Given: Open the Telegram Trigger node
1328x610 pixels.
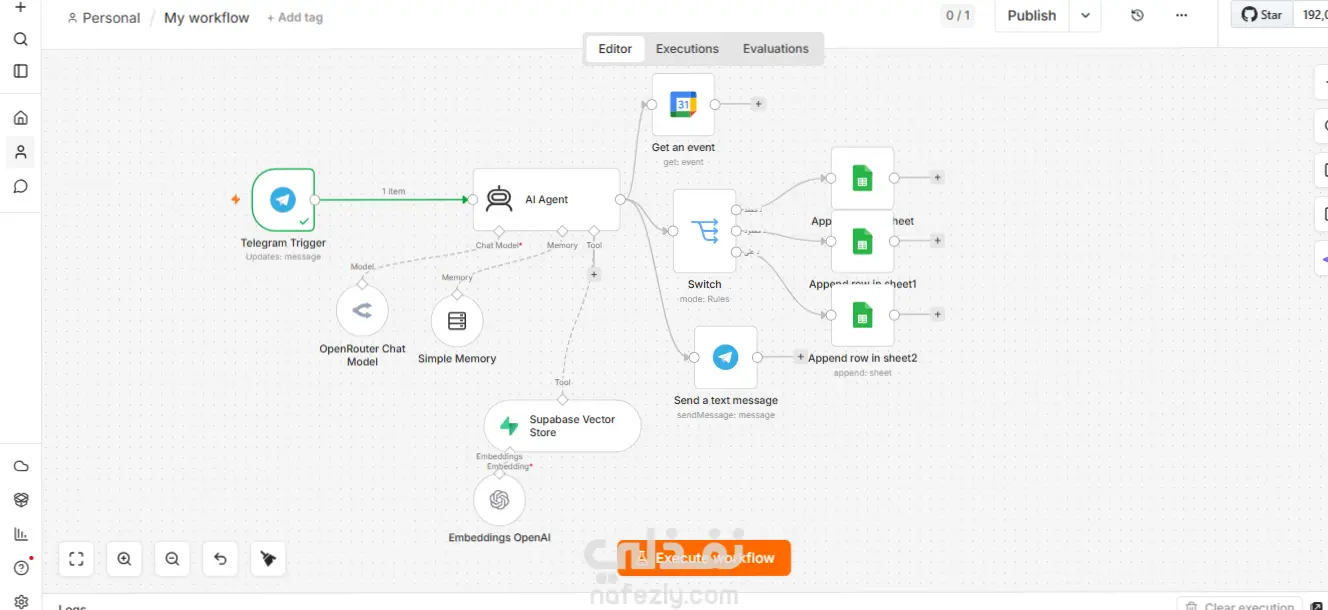Looking at the screenshot, I should pos(283,200).
